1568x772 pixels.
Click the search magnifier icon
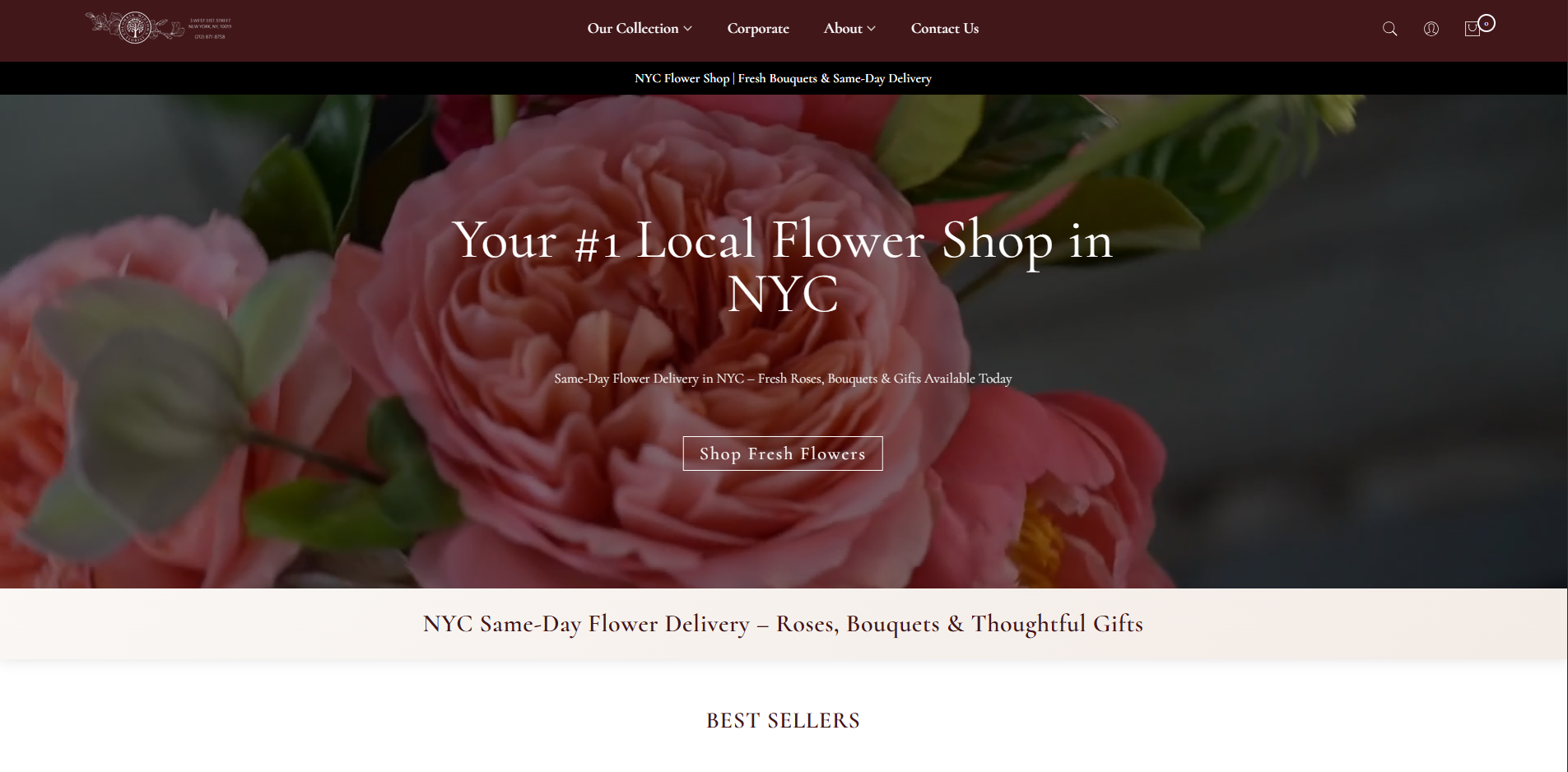(x=1389, y=29)
